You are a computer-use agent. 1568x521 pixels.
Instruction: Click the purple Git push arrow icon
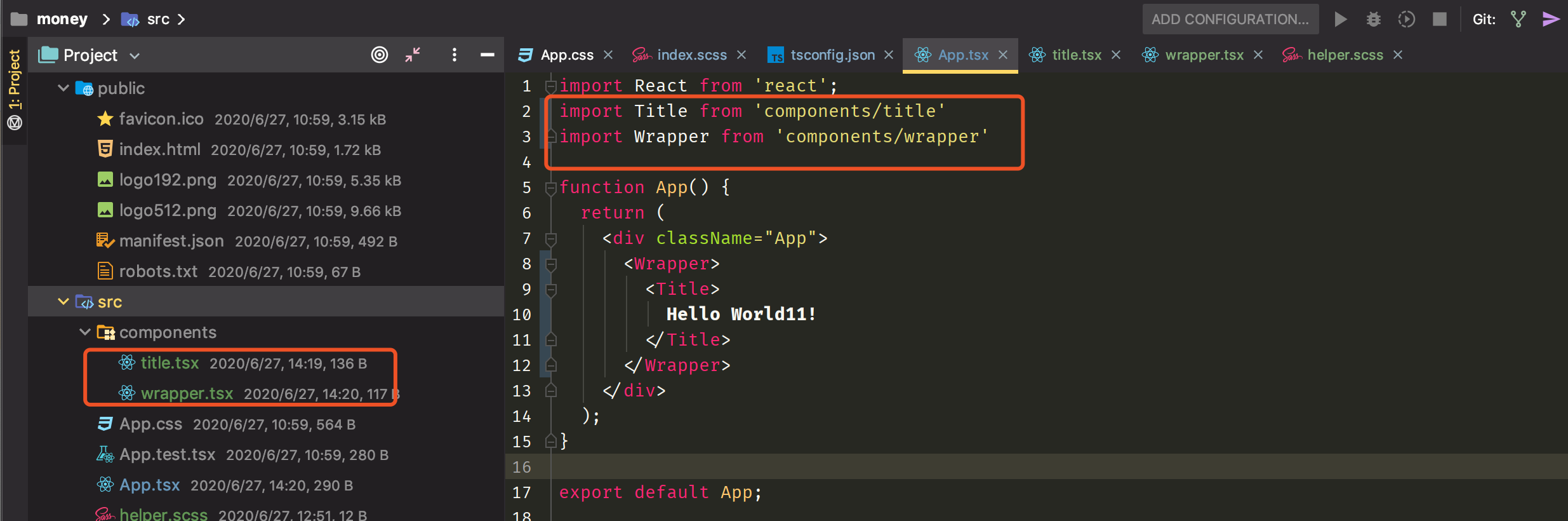click(1551, 19)
